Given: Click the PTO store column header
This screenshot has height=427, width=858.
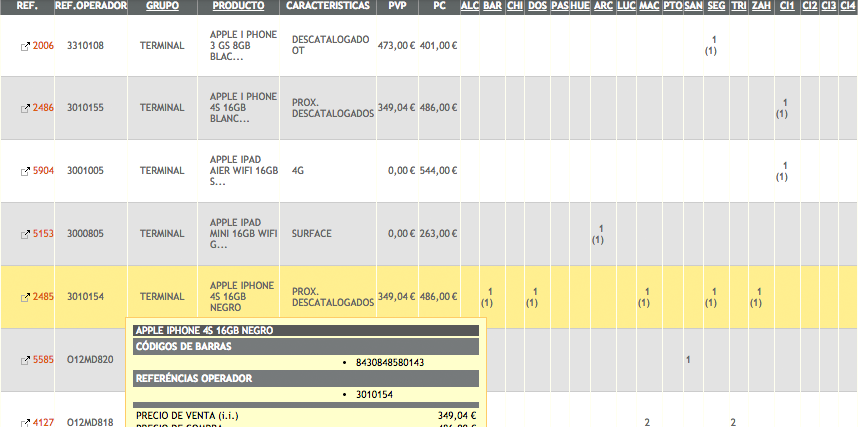Looking at the screenshot, I should coord(673,6).
